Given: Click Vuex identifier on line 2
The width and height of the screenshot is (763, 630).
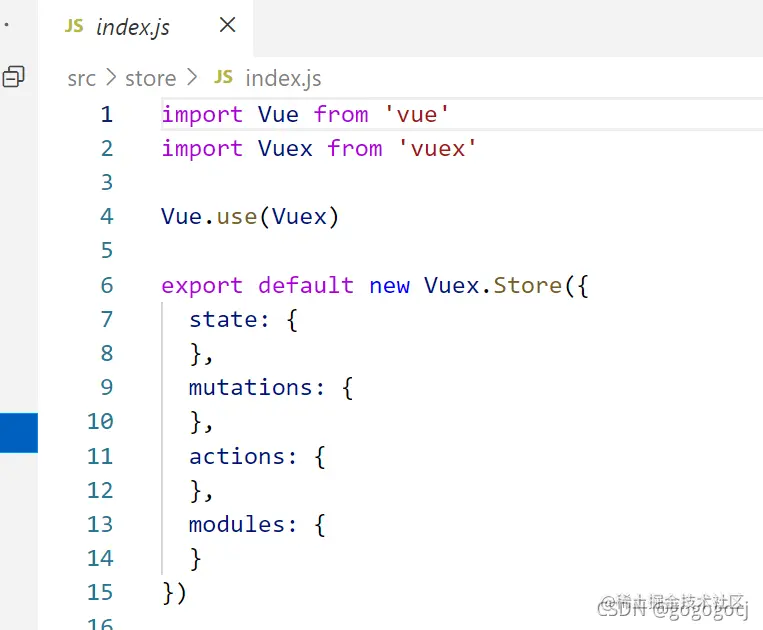Looking at the screenshot, I should [x=285, y=149].
